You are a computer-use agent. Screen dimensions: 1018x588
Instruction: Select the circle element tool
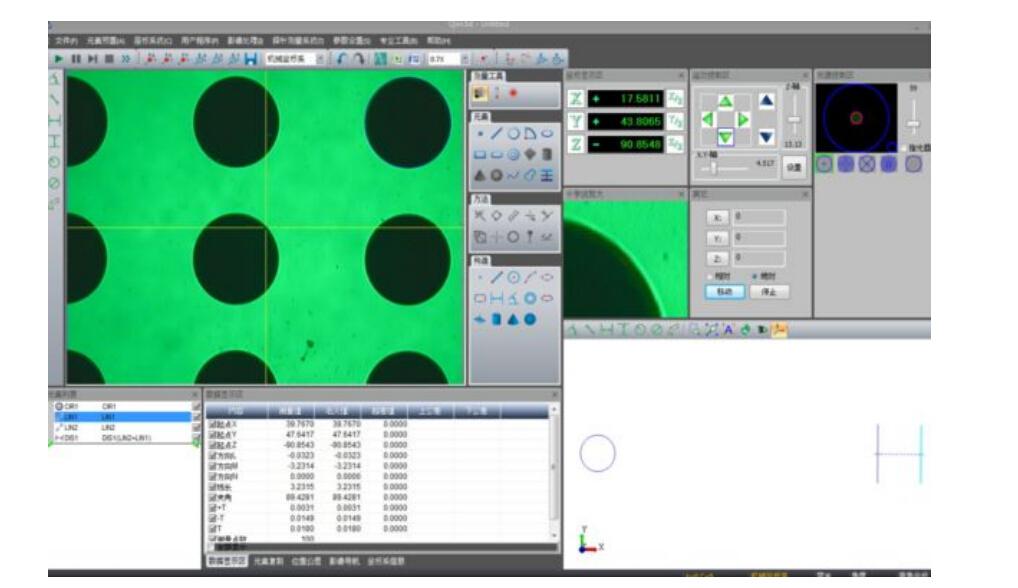click(513, 133)
